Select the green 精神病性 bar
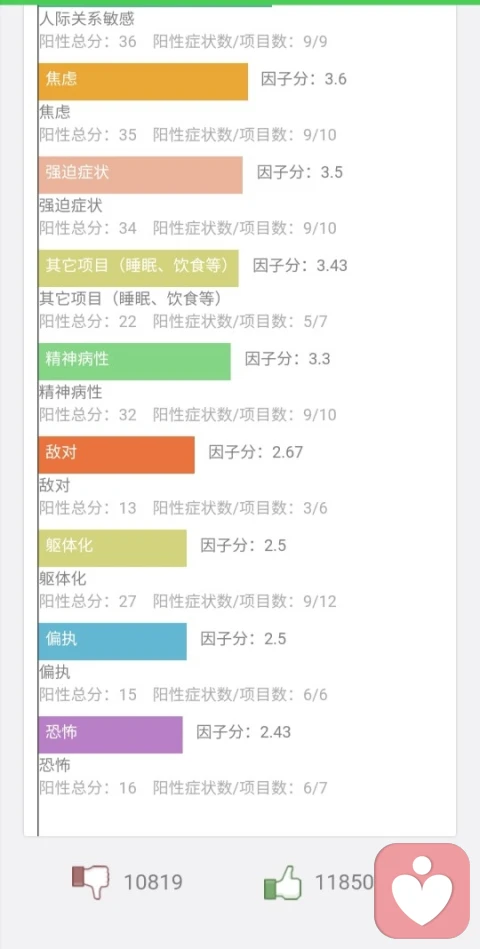Viewport: 480px width, 949px height. [134, 361]
